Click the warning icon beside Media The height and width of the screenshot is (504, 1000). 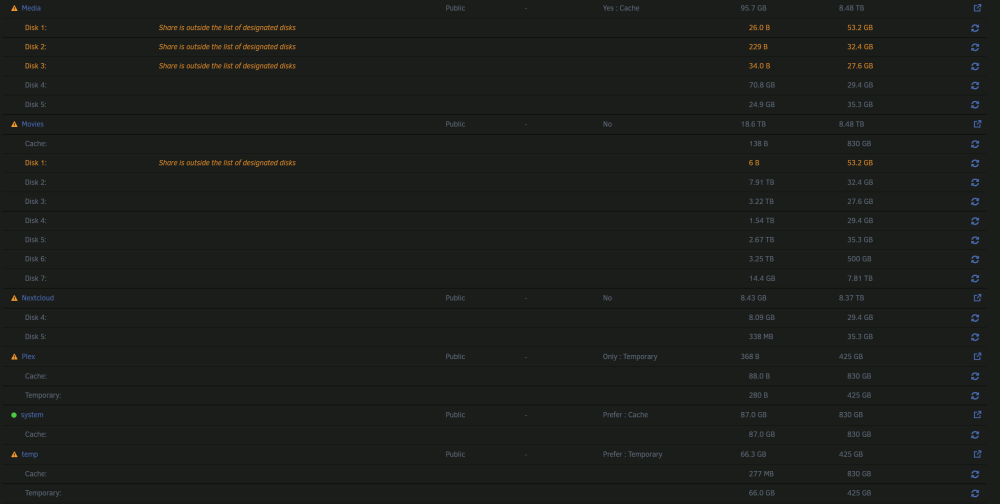(x=14, y=8)
